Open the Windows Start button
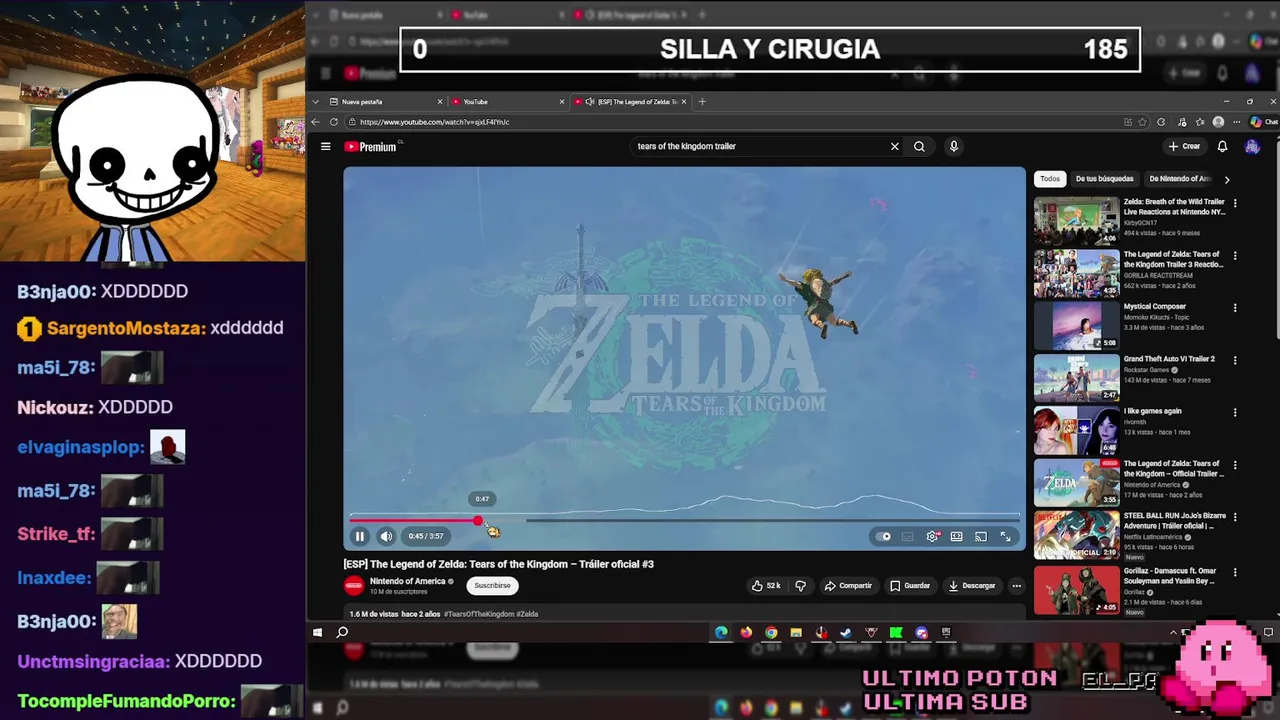The image size is (1280, 720). click(x=318, y=632)
